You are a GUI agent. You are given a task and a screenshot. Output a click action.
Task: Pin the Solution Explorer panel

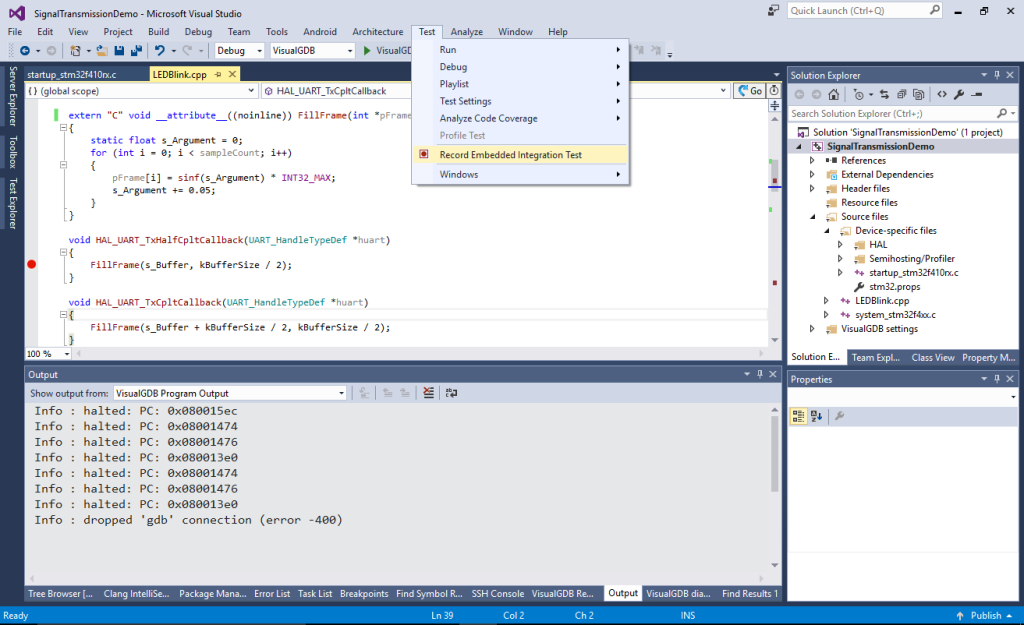click(997, 75)
